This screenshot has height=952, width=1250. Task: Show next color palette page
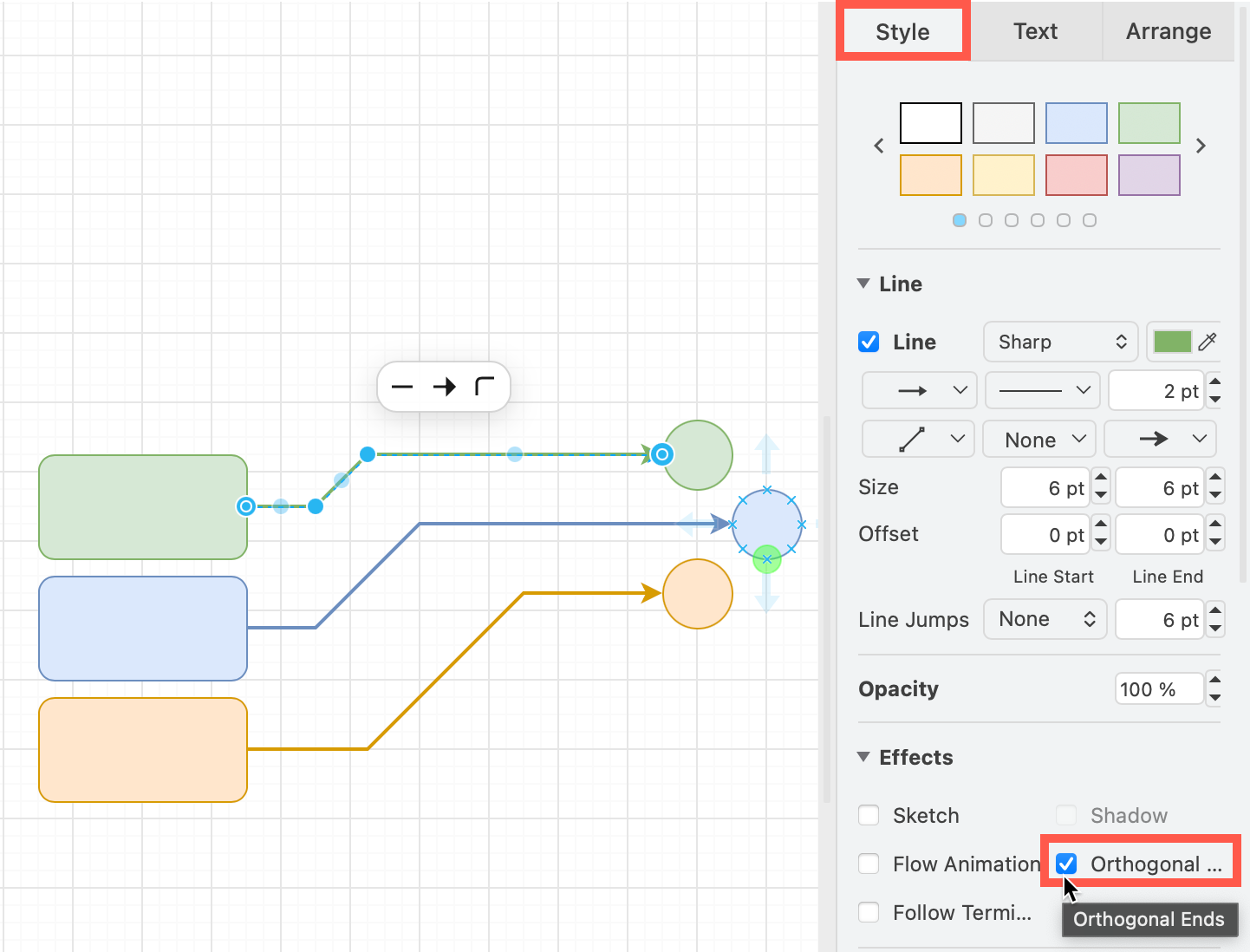[x=1201, y=146]
